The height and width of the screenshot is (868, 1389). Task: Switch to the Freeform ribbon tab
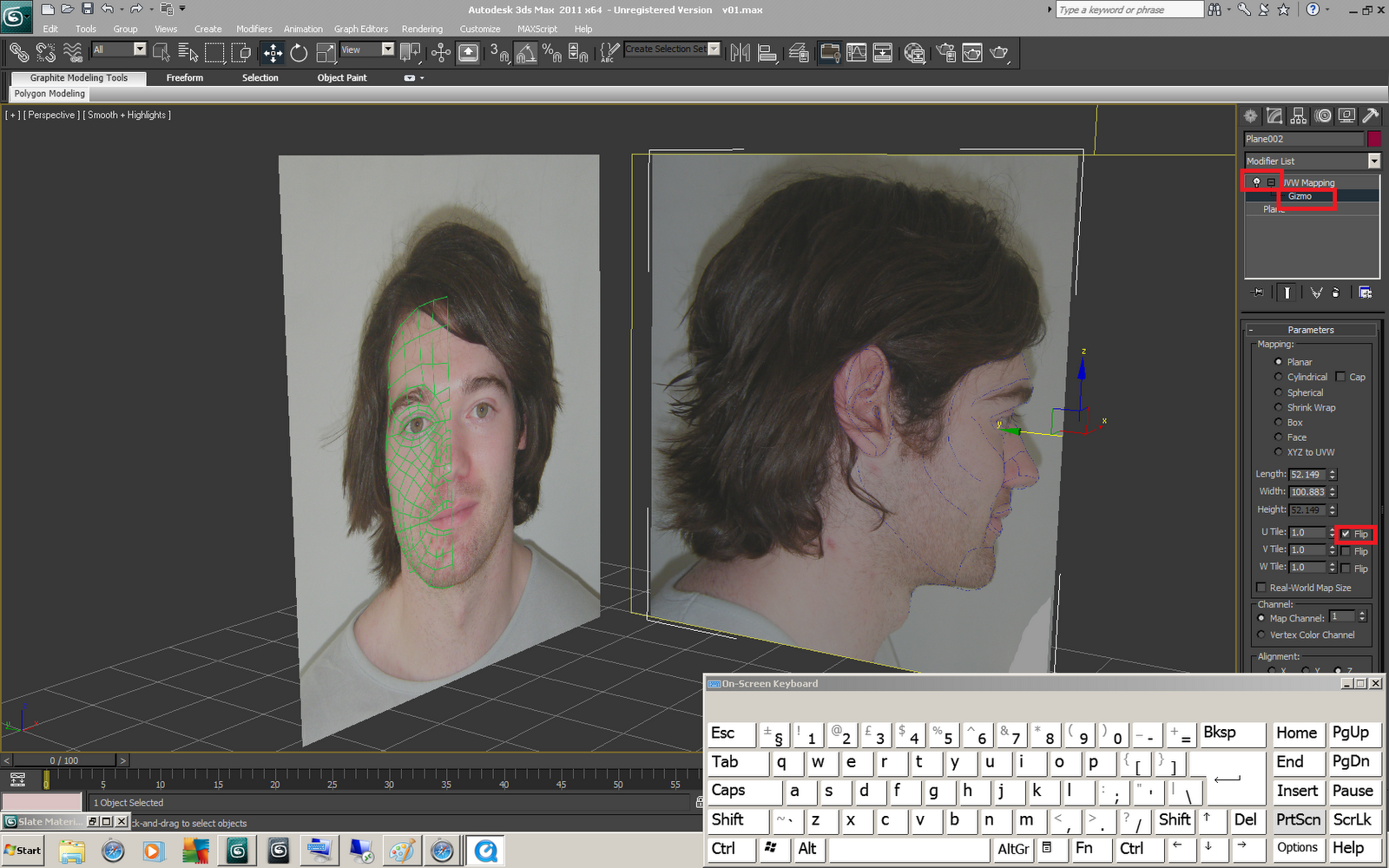click(185, 77)
